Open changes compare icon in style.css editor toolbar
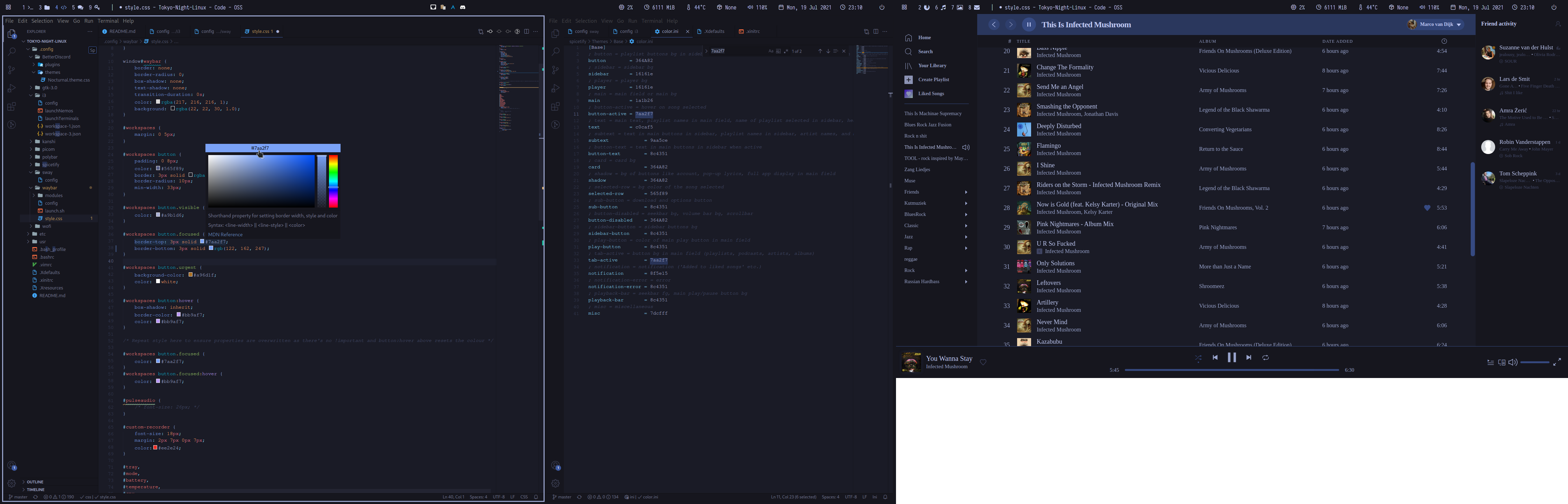This screenshot has height=504, width=1568. tap(481, 31)
